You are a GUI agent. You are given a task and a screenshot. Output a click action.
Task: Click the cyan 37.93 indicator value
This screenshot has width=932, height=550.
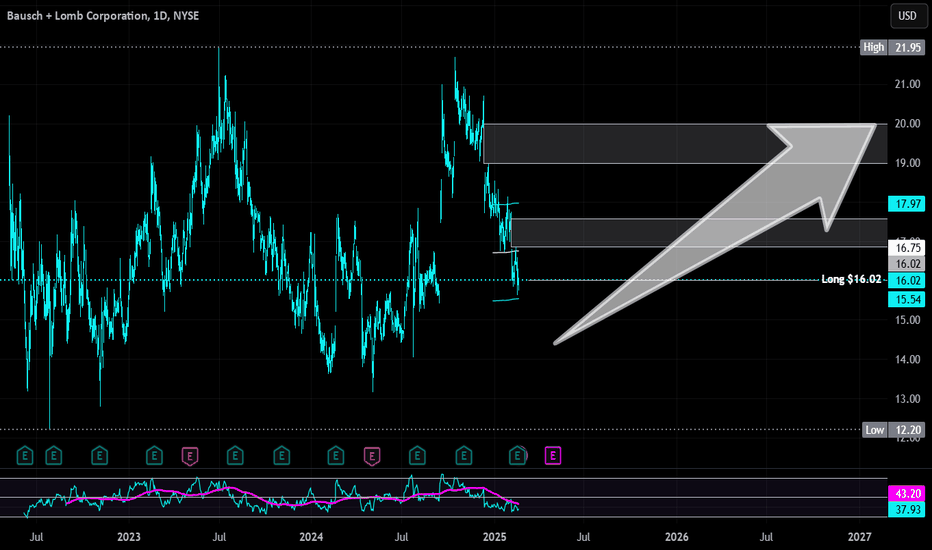[x=906, y=510]
